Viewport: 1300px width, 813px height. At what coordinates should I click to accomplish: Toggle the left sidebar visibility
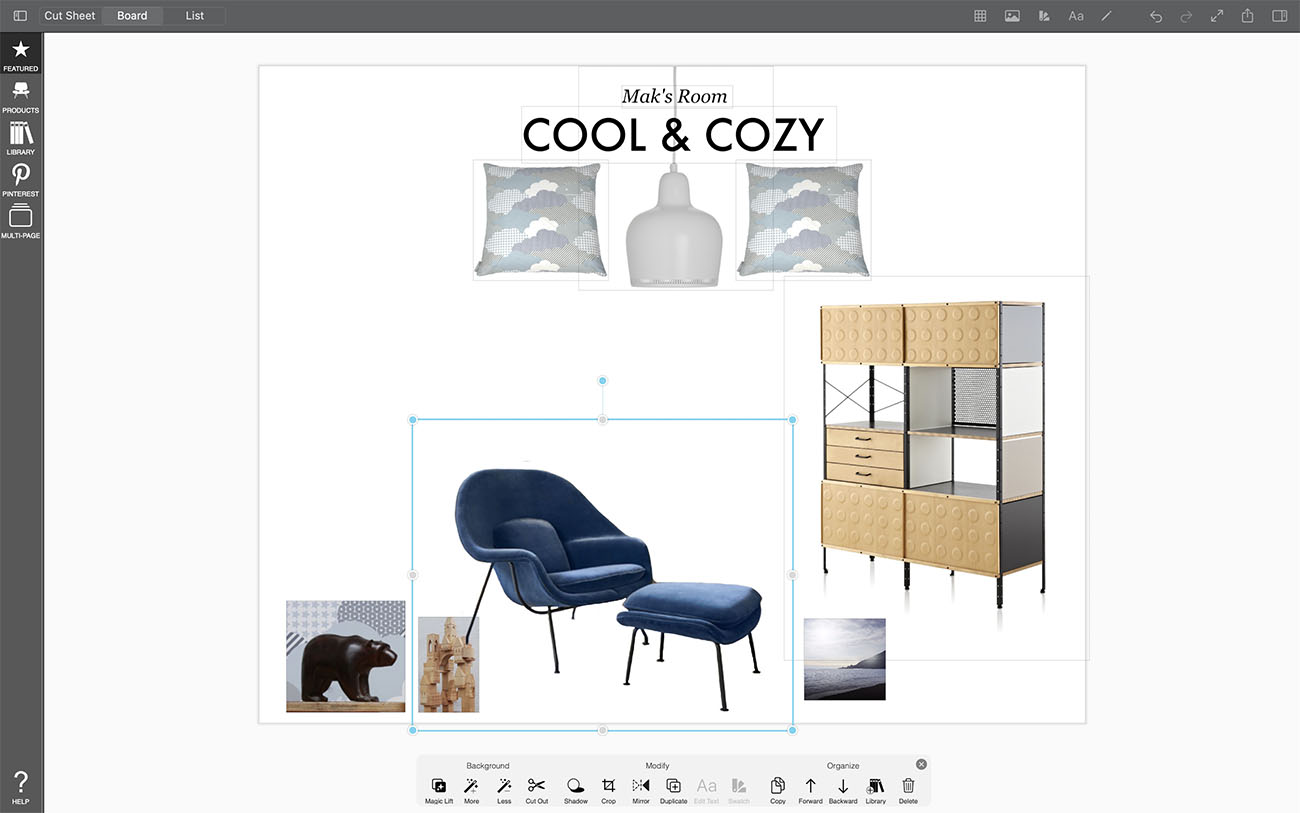[x=20, y=16]
